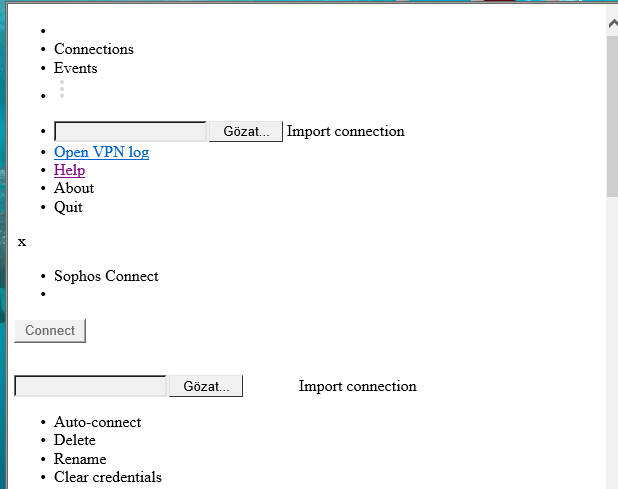The width and height of the screenshot is (618, 489).
Task: Click the upper file path input field
Action: tap(130, 131)
